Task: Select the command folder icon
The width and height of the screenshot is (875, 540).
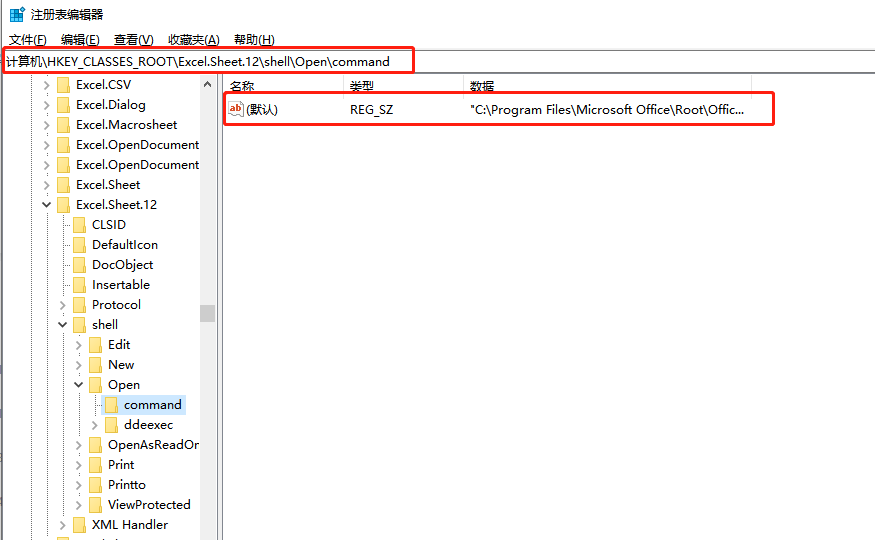Action: coord(112,405)
